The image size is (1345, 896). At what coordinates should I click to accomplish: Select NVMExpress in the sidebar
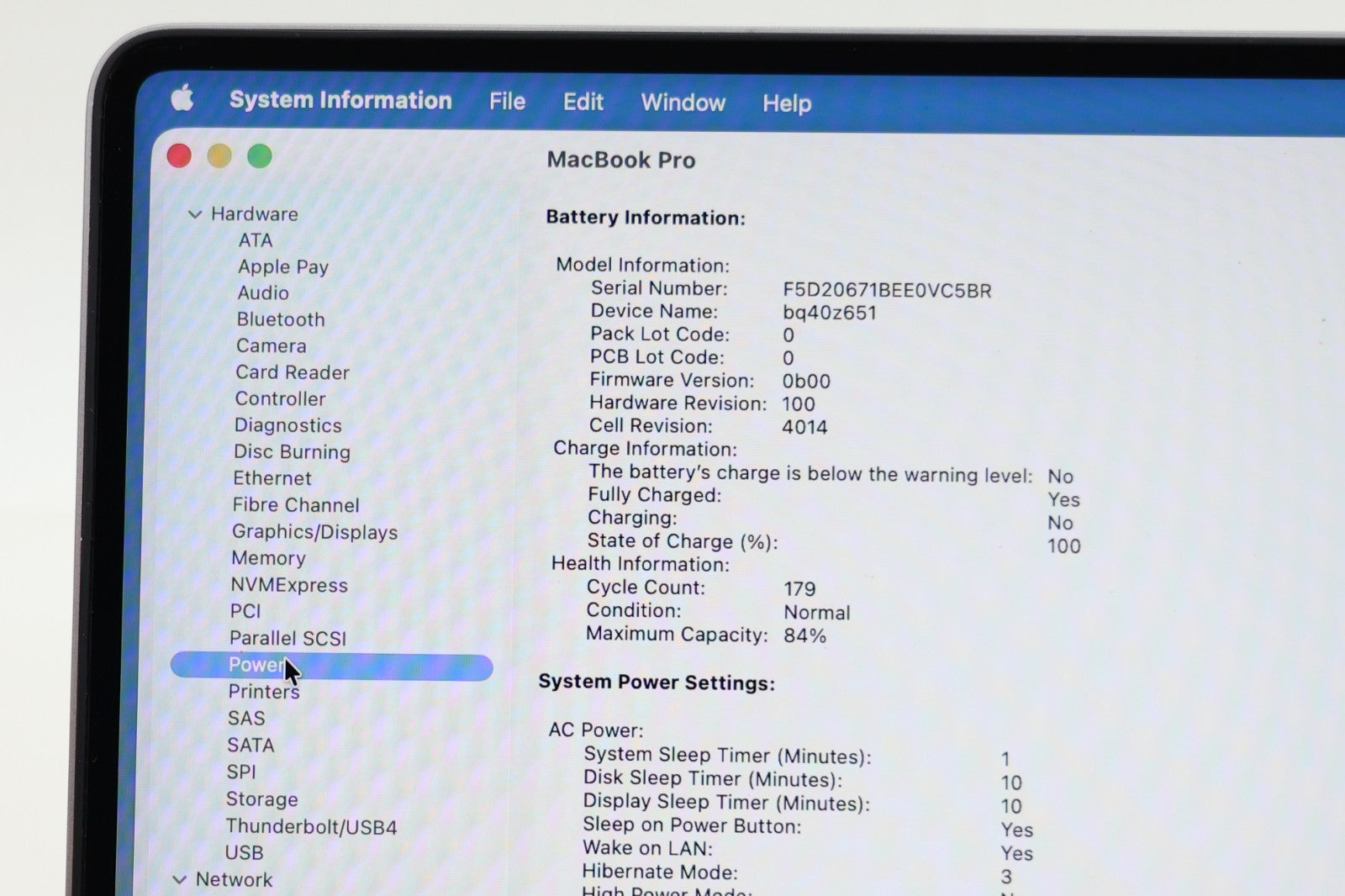pos(288,585)
